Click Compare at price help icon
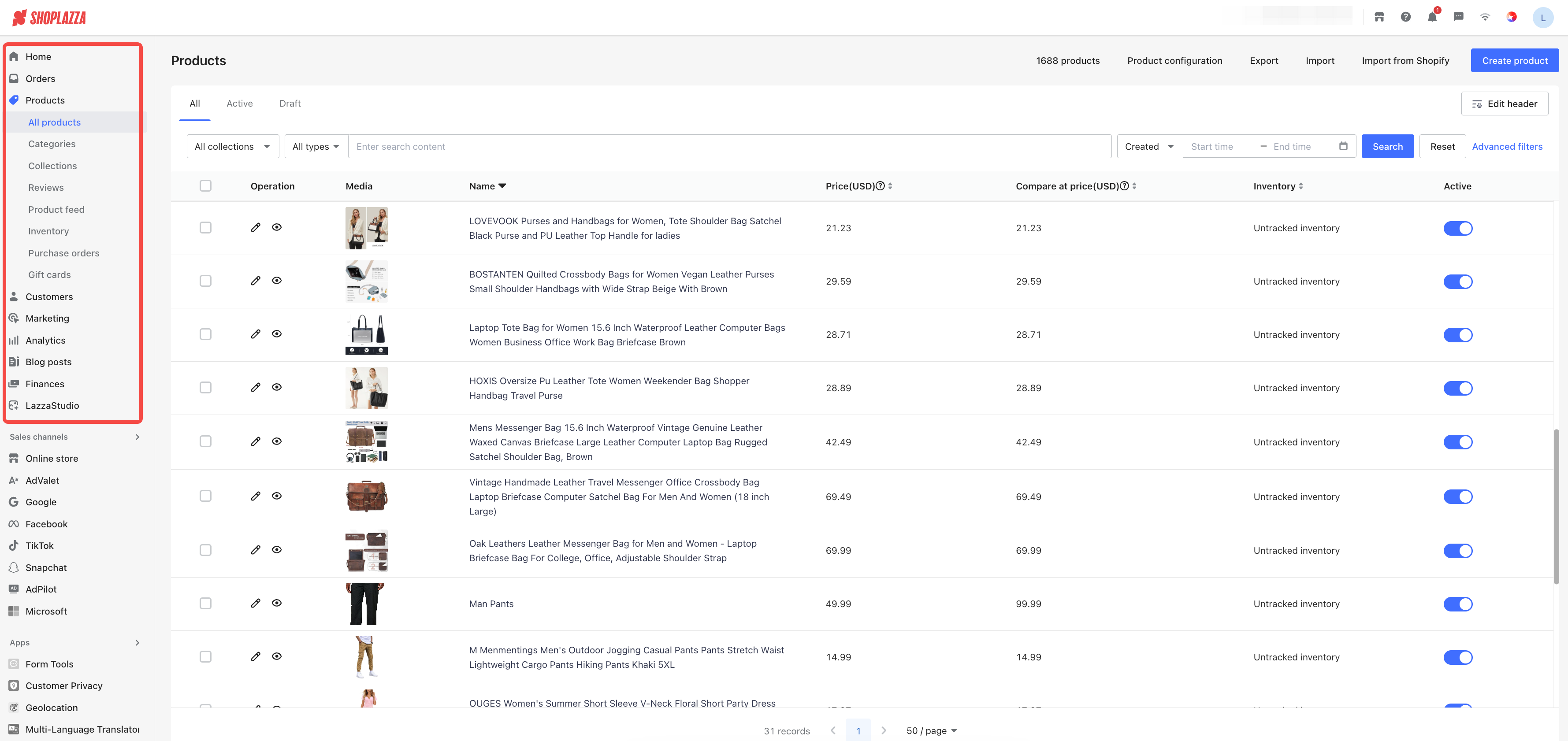The image size is (1568, 741). [1125, 186]
